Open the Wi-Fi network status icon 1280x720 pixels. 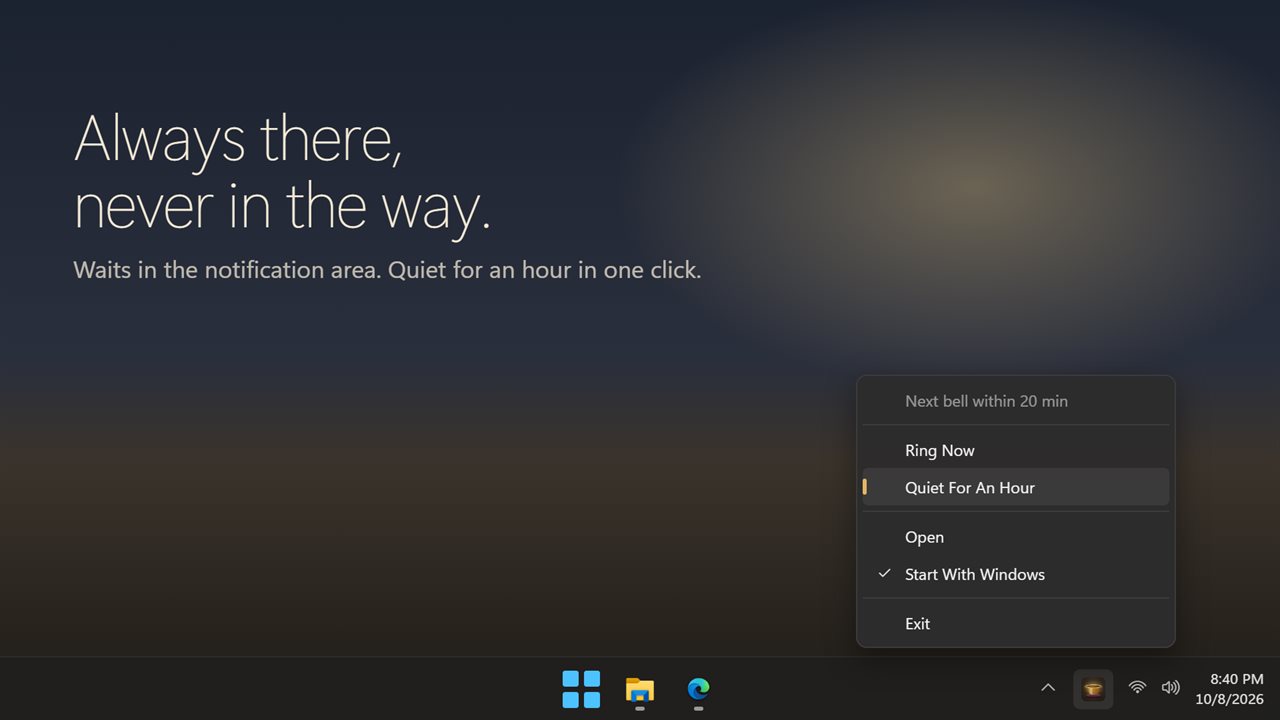coord(1137,688)
